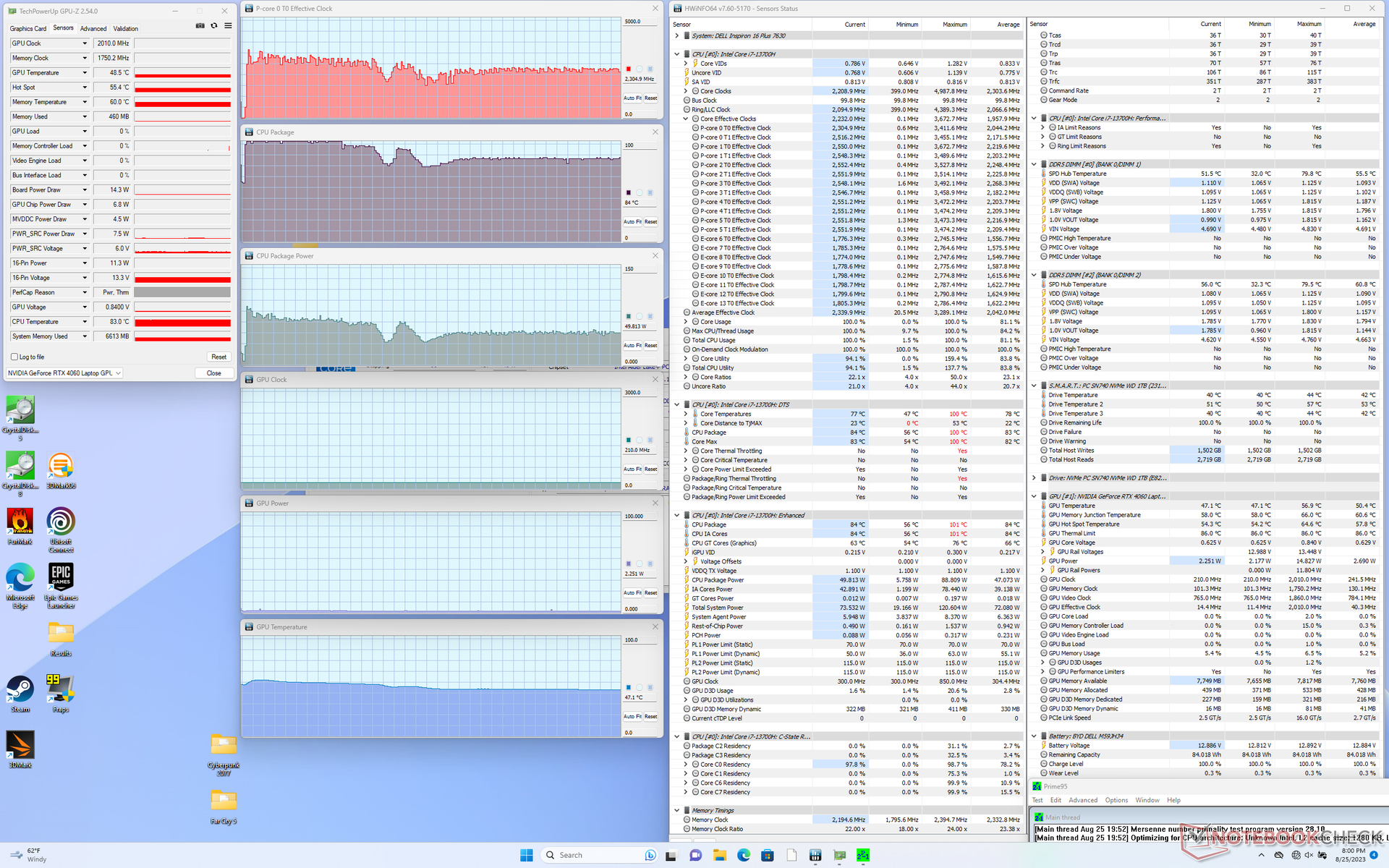Collapse the Core Effective Clocks tree node
This screenshot has height=868, width=1389.
click(x=686, y=119)
